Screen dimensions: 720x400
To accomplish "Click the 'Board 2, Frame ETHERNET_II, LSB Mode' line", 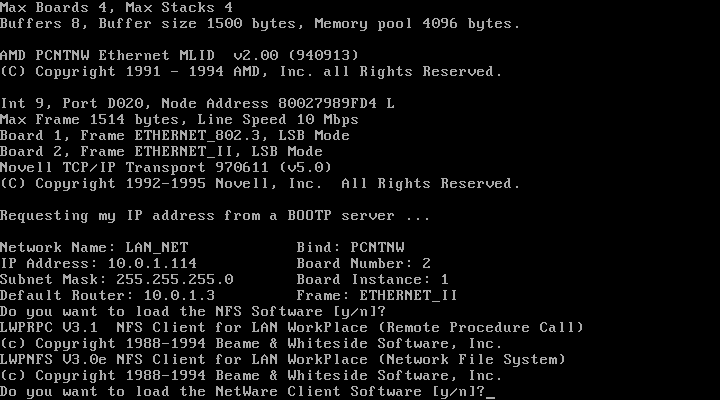I will [161, 152].
